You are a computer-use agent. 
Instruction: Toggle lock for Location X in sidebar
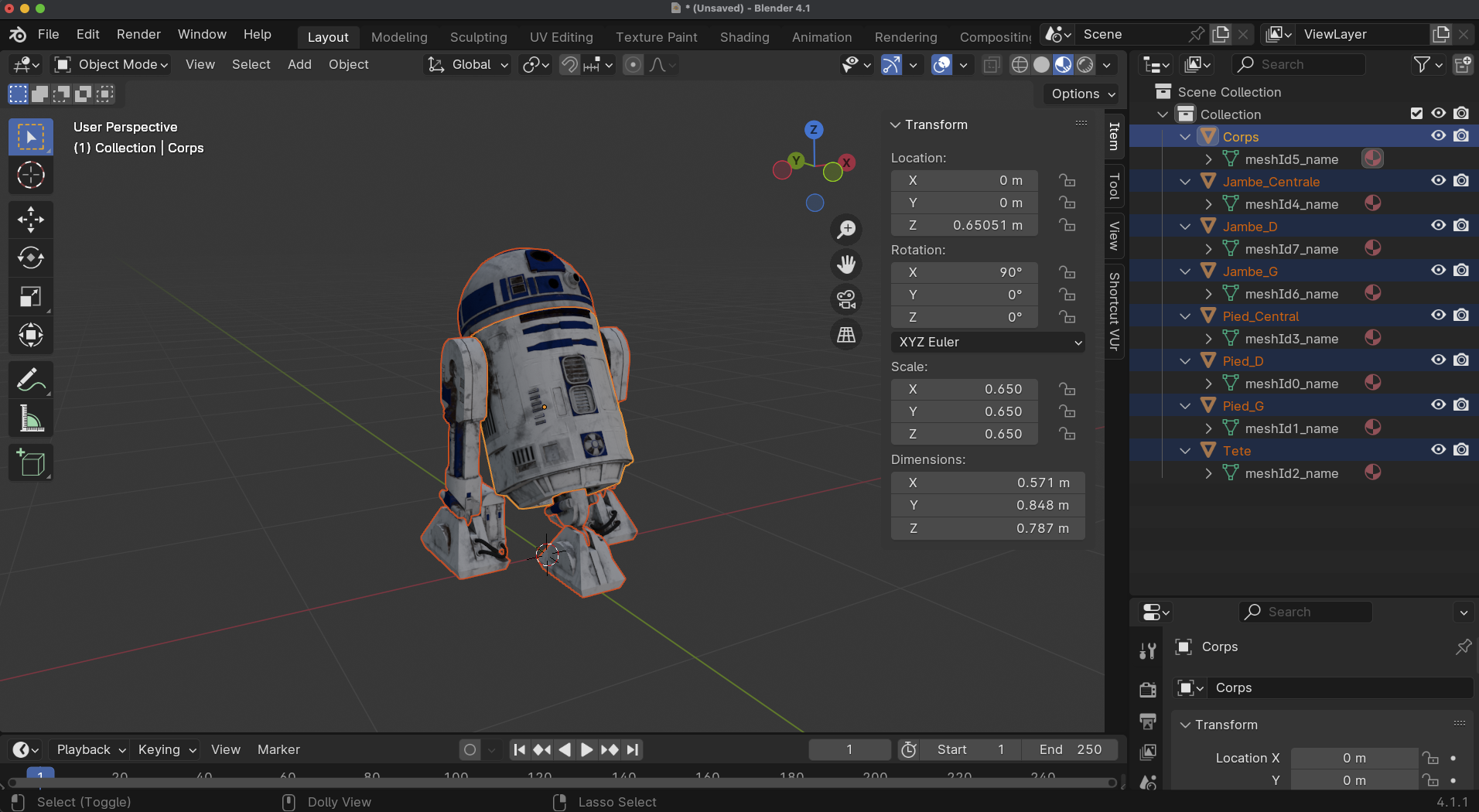point(1067,180)
